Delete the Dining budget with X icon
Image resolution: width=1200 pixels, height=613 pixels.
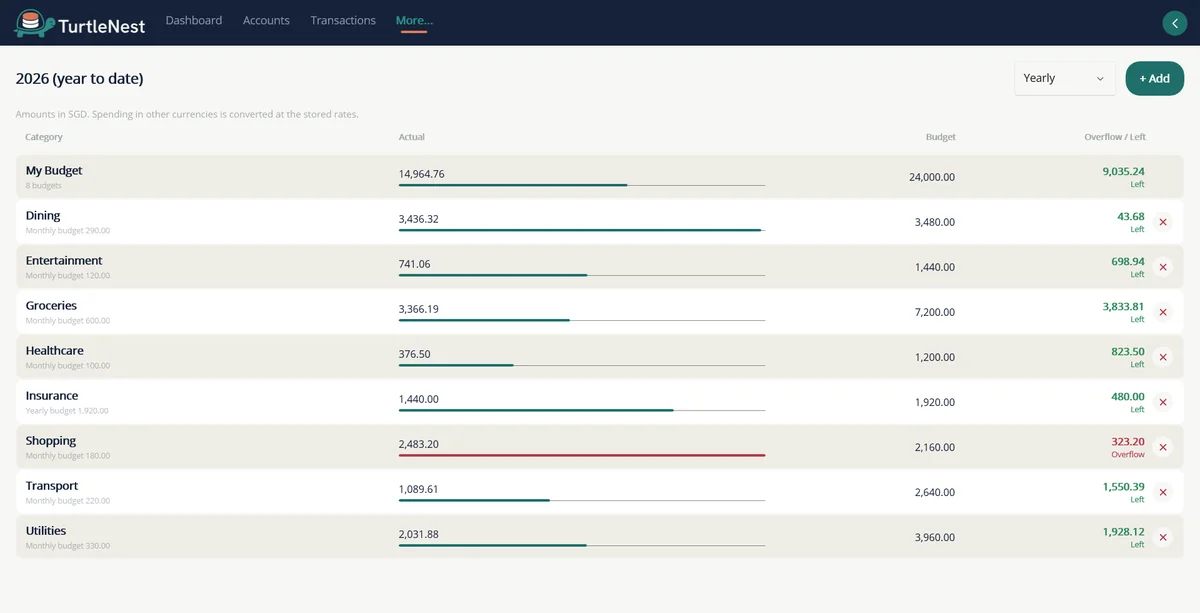pos(1162,222)
